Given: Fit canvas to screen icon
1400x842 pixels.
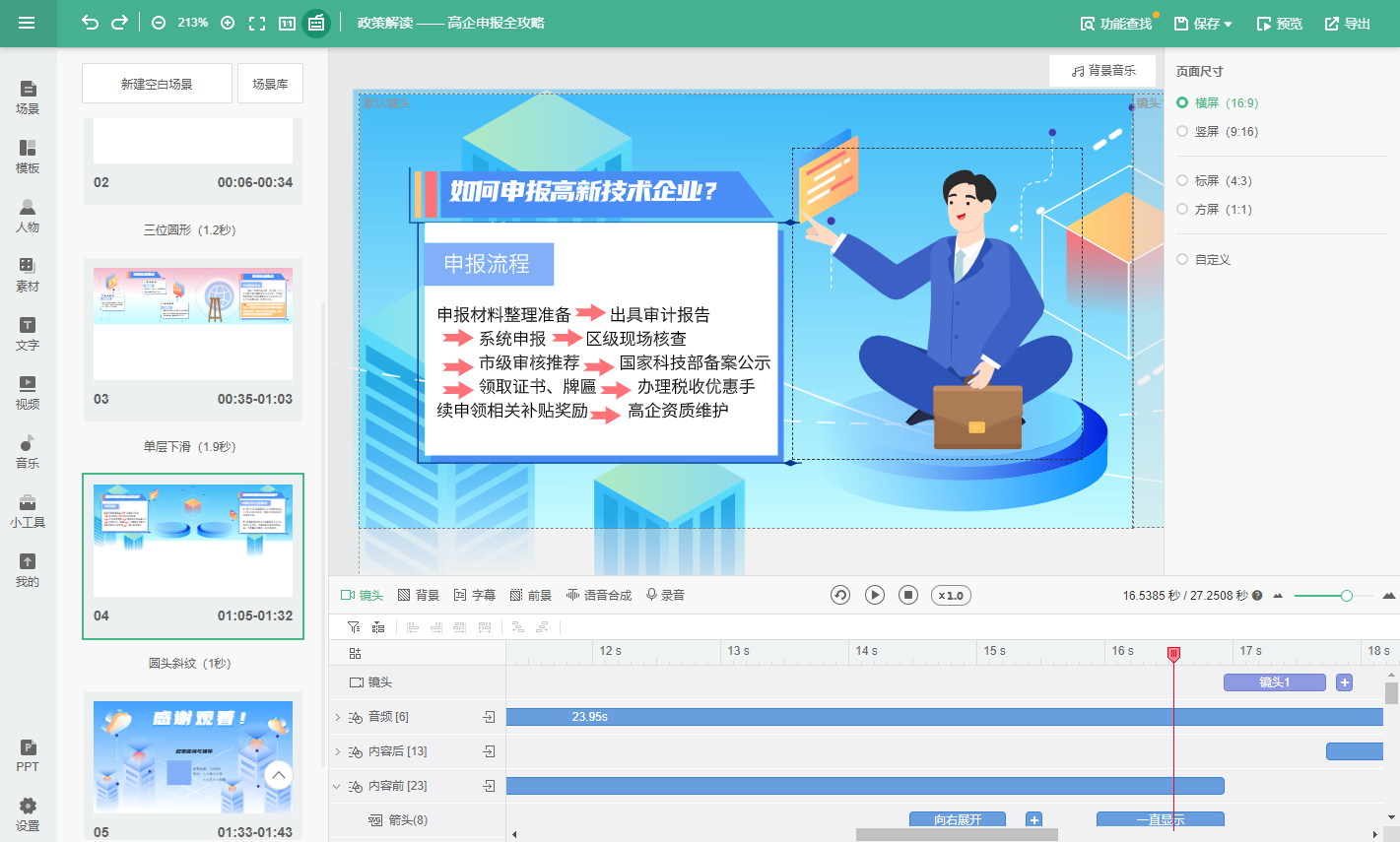Looking at the screenshot, I should coord(257,23).
